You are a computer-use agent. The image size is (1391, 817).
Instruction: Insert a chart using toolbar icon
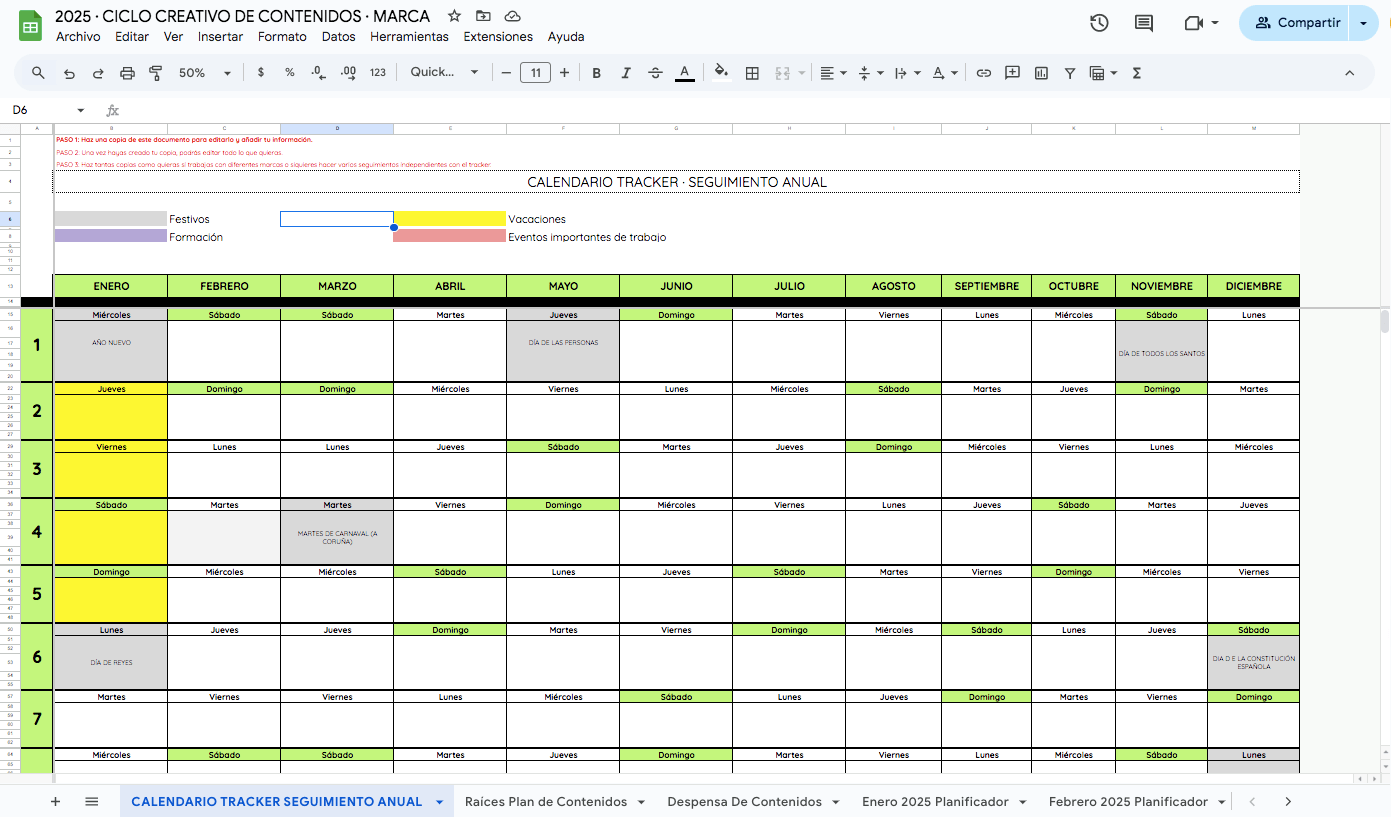[x=1041, y=73]
